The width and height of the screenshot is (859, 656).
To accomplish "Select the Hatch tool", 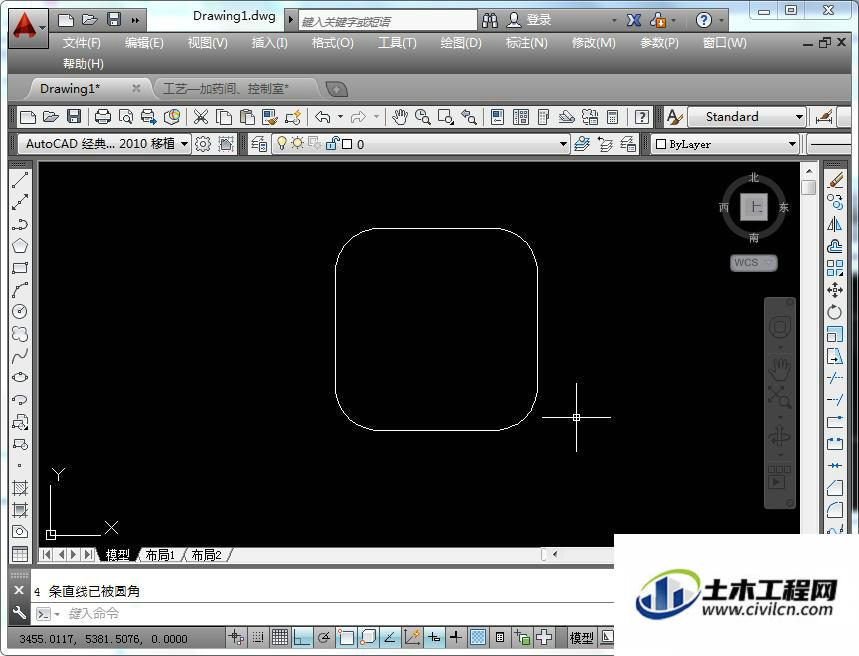I will (x=20, y=488).
